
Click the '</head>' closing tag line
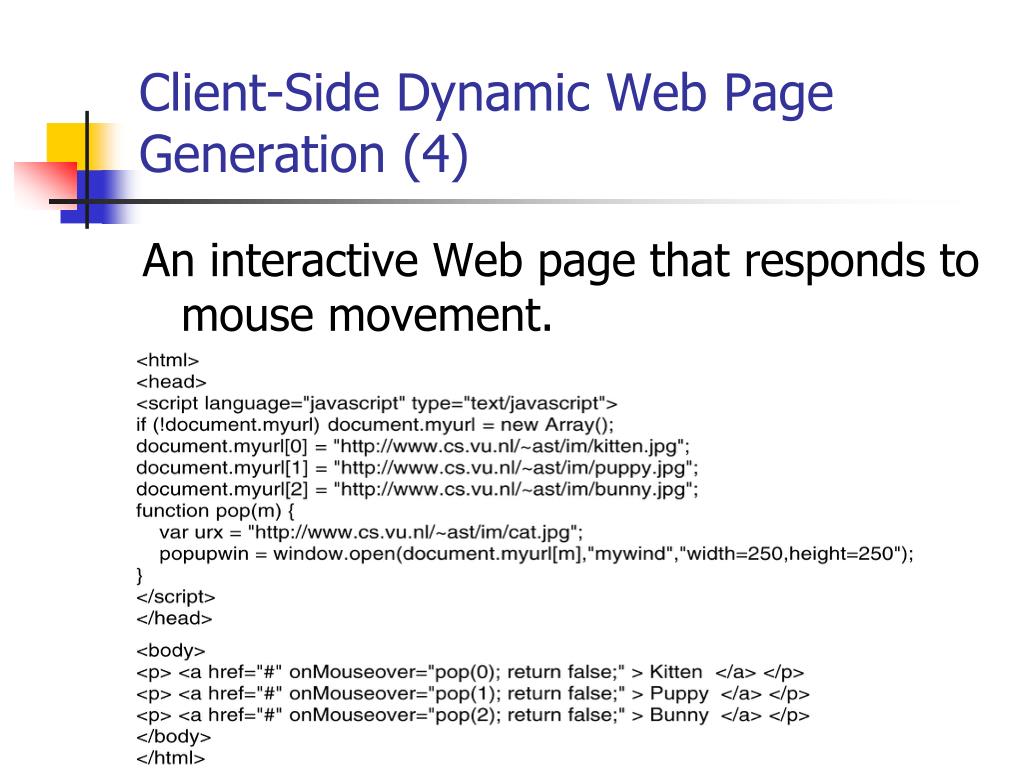click(174, 618)
